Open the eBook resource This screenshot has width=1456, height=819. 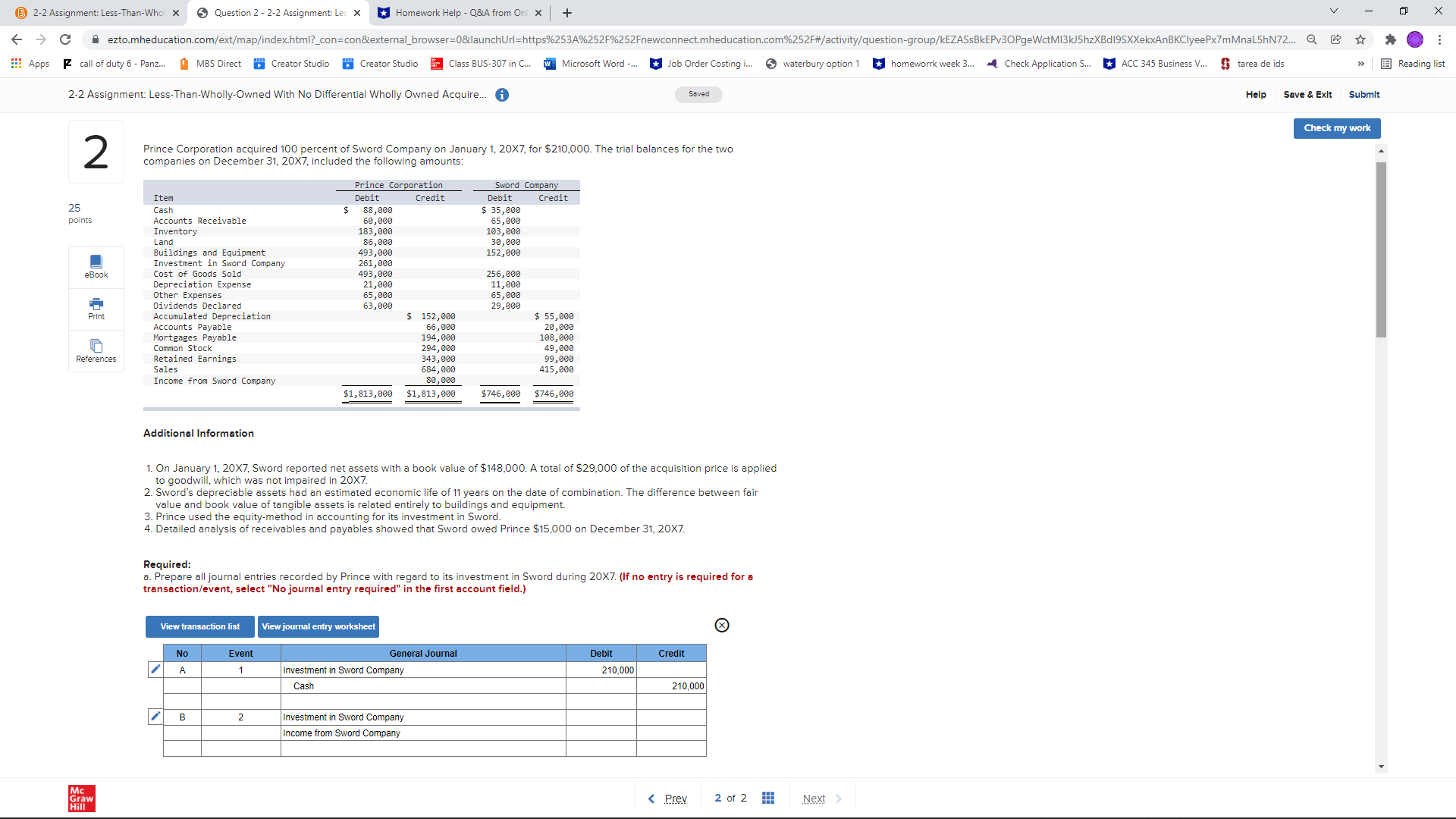(96, 266)
